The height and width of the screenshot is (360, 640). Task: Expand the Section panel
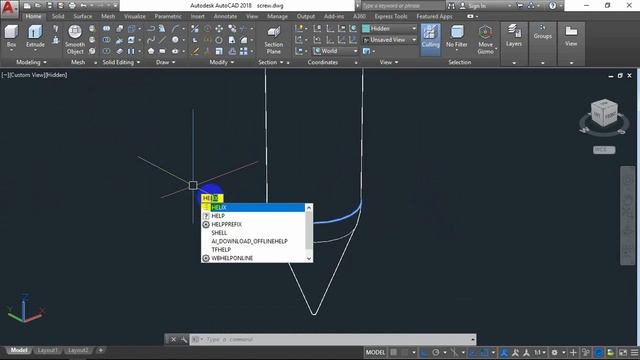coord(271,62)
